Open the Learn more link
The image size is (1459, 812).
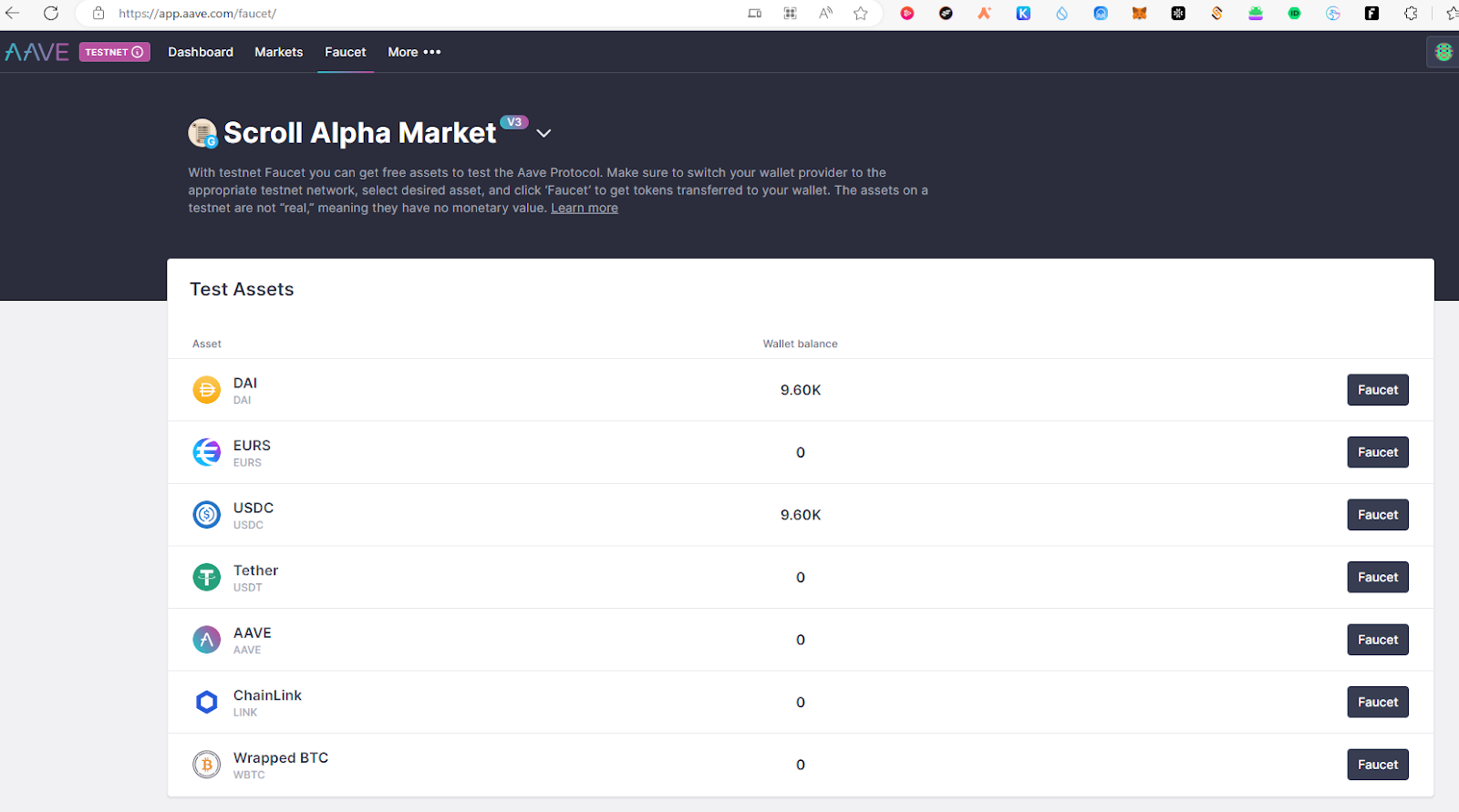pos(585,208)
